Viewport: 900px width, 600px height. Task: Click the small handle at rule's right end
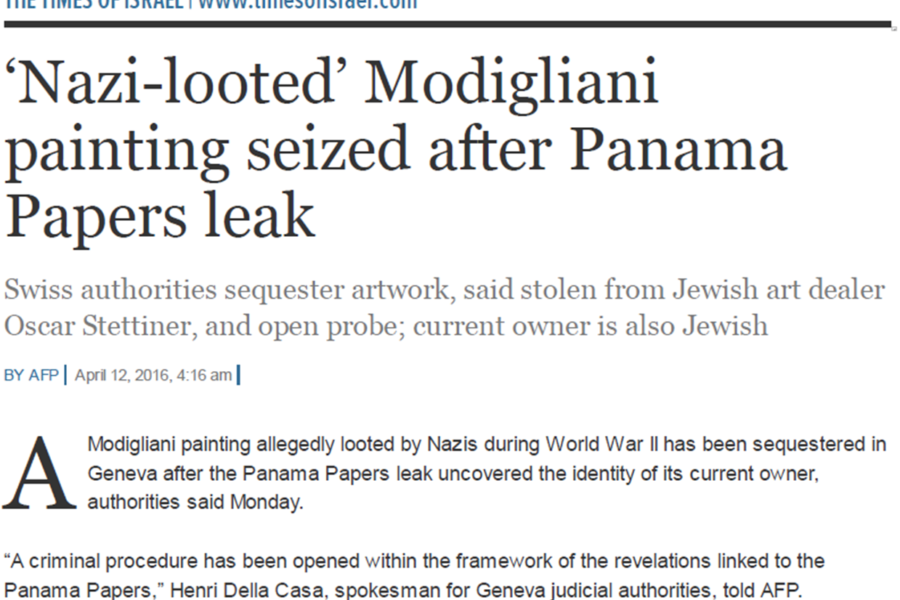tap(894, 27)
